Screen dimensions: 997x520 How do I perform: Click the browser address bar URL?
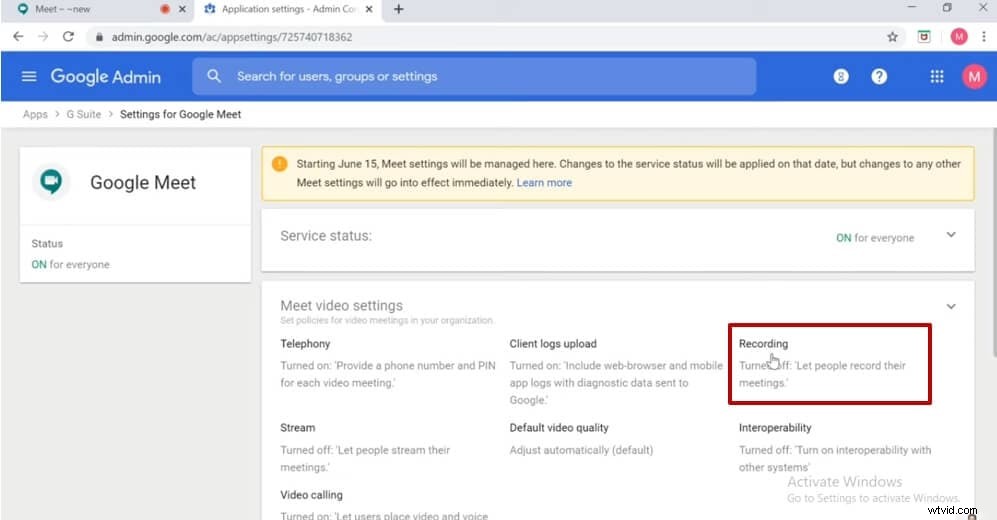(232, 37)
